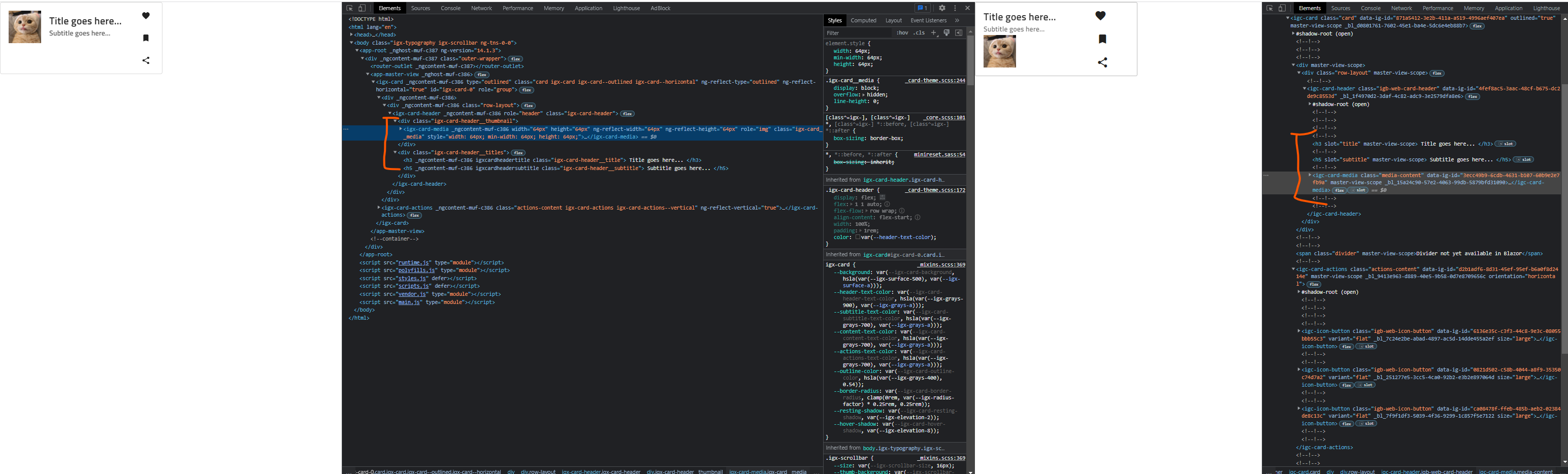Click info icon beside flex: 1 1 auto
Image resolution: width=1568 pixels, height=474 pixels.
pyautogui.click(x=887, y=204)
